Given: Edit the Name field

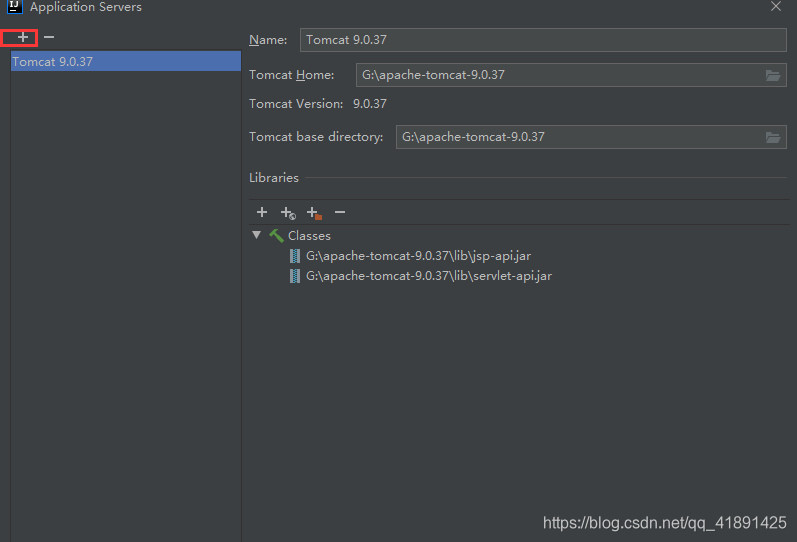Looking at the screenshot, I should tap(543, 40).
